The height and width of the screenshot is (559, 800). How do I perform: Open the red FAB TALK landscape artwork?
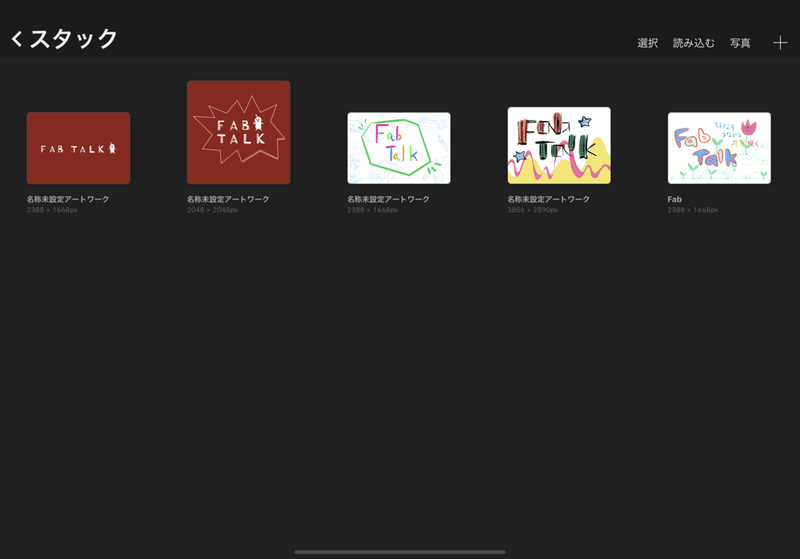pos(79,148)
